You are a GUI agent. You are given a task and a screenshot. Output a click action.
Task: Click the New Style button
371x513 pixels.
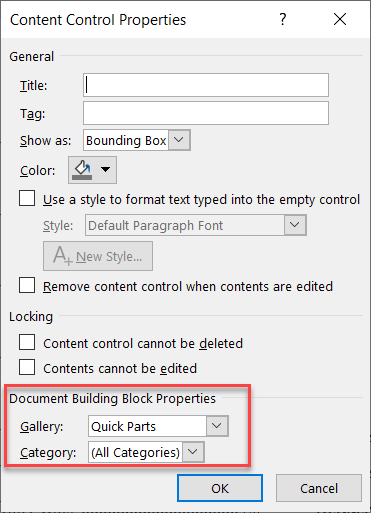click(98, 256)
